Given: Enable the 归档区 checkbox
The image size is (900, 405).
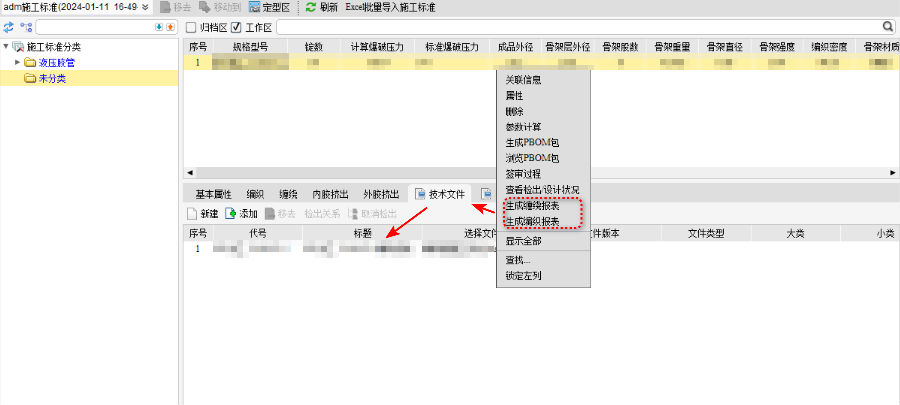Looking at the screenshot, I should pos(191,27).
